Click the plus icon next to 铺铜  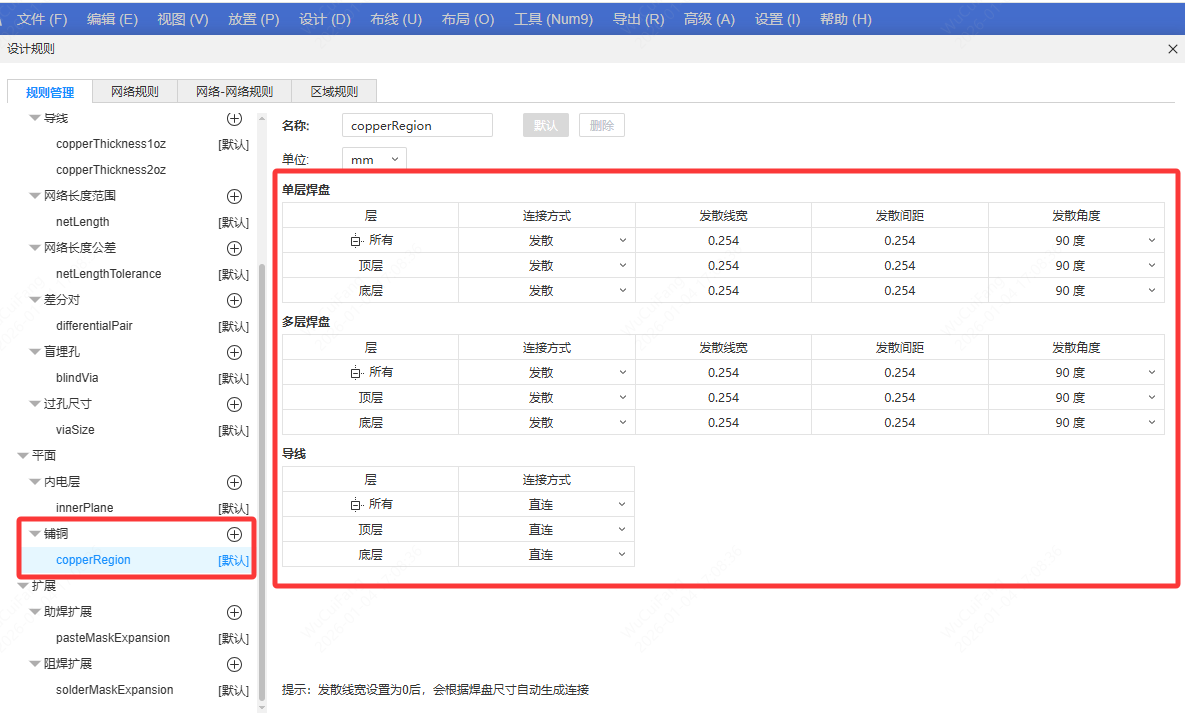[234, 534]
